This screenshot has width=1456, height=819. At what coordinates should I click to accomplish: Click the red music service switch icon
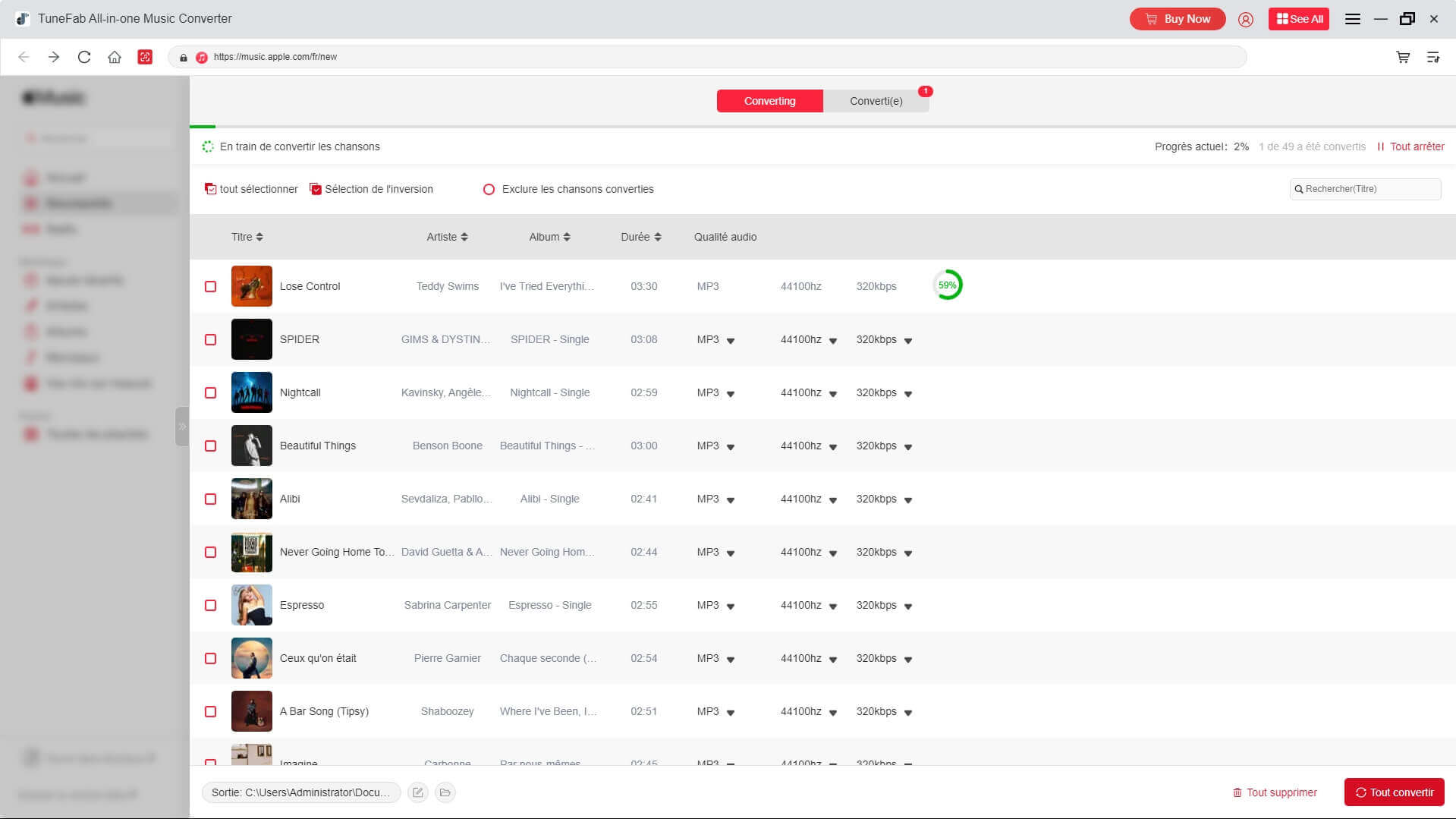(145, 57)
